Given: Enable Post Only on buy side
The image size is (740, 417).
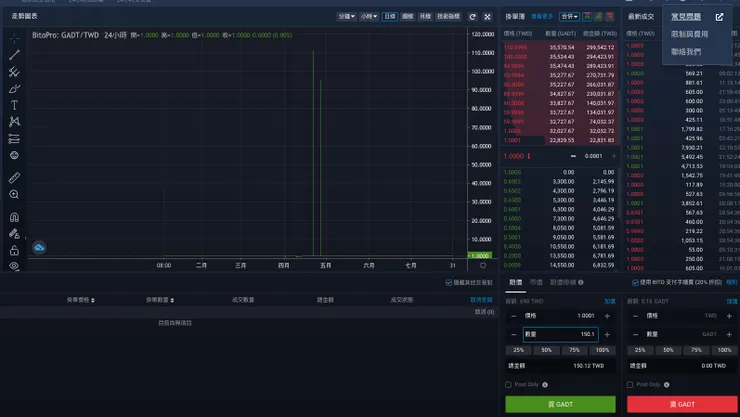Looking at the screenshot, I should 508,385.
